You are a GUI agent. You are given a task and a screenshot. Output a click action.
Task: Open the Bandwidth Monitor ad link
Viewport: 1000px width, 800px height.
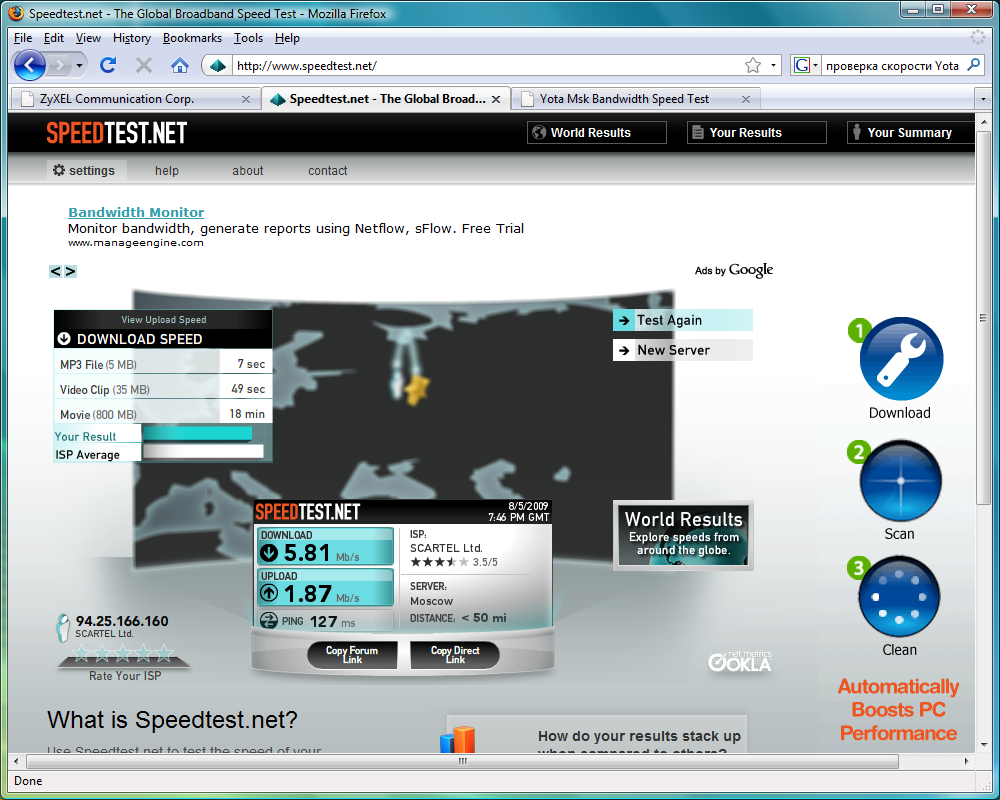coord(136,212)
